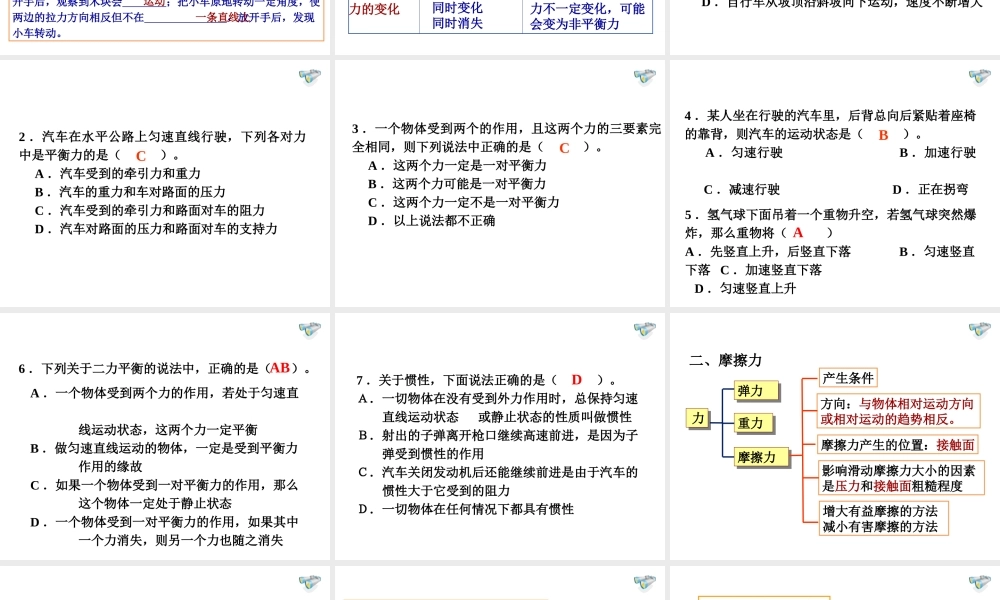
Task: Click option C 这两个力一定不是一对平衡力
Action: pos(464,203)
